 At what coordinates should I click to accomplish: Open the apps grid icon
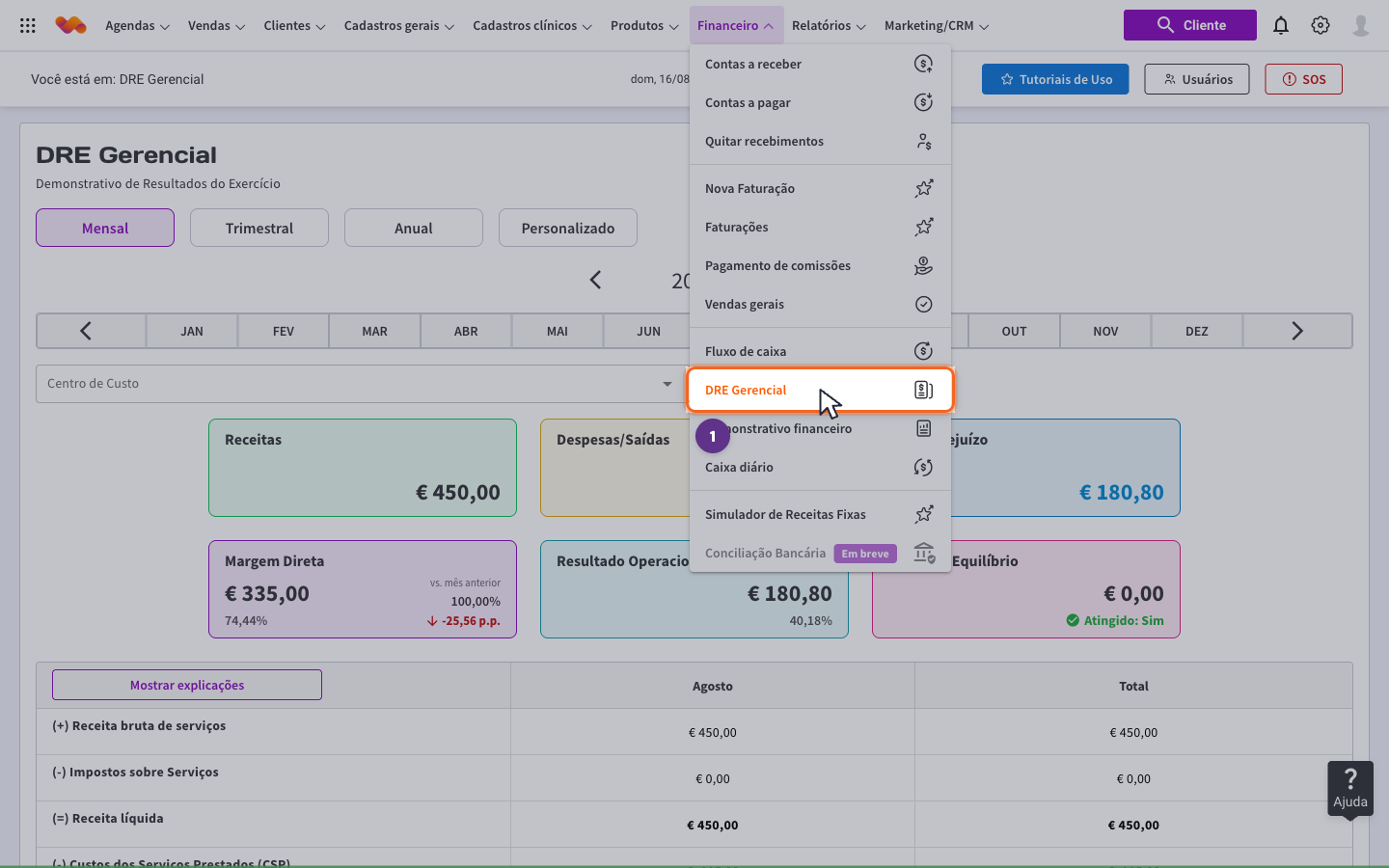(x=28, y=26)
